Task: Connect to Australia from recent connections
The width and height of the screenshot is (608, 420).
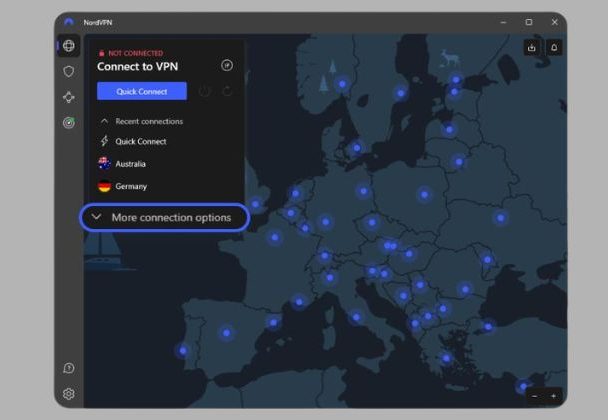Action: pyautogui.click(x=130, y=164)
